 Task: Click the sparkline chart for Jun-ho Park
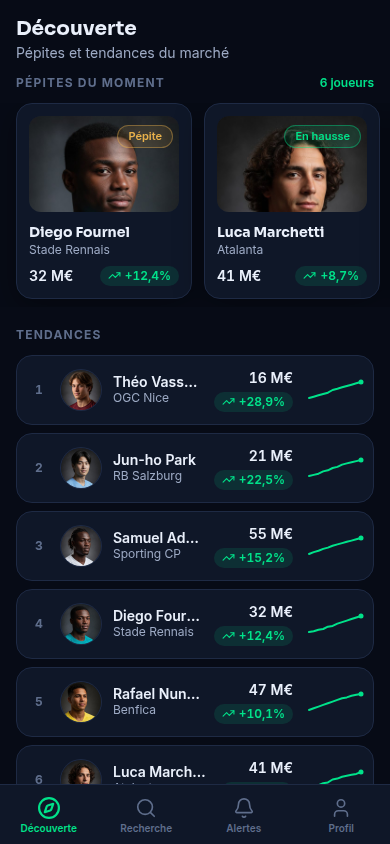pos(335,468)
